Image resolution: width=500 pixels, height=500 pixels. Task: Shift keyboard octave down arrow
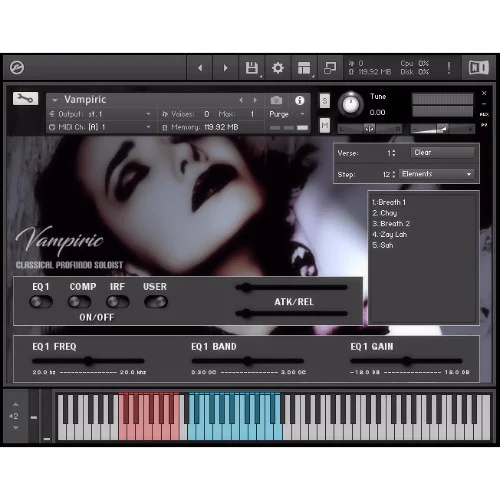point(15,428)
